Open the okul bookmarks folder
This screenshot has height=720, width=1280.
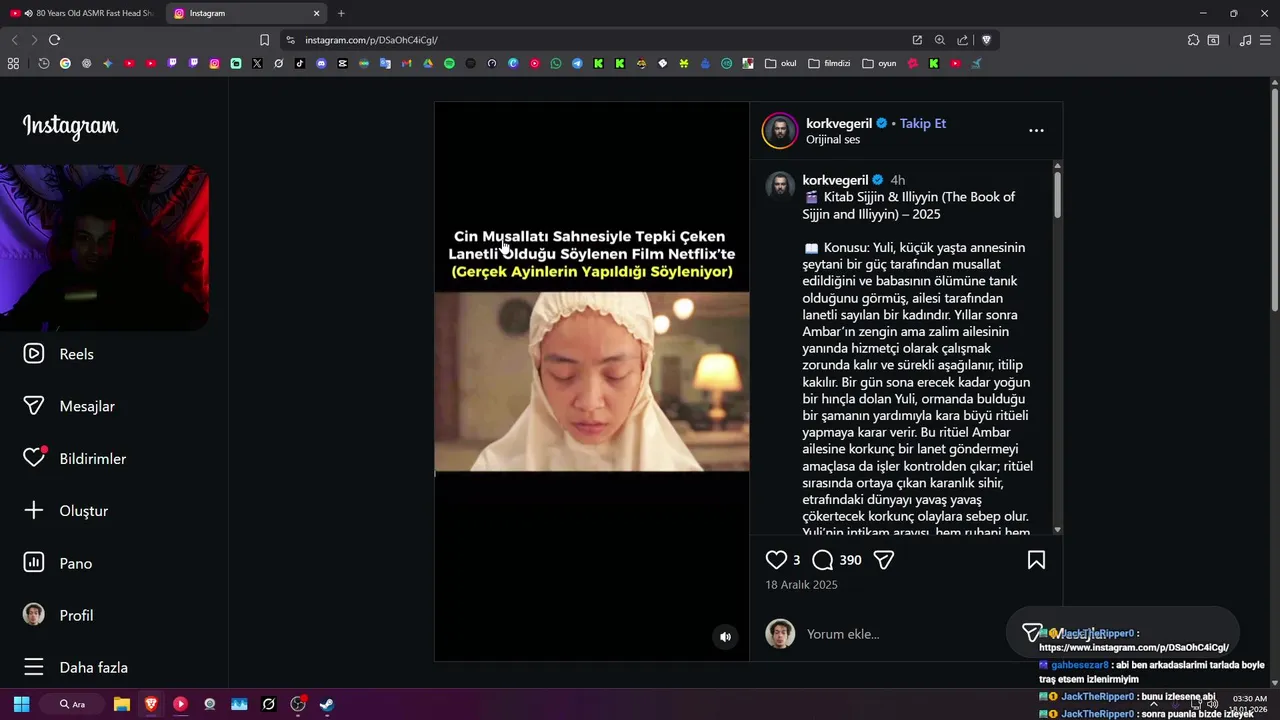(781, 63)
